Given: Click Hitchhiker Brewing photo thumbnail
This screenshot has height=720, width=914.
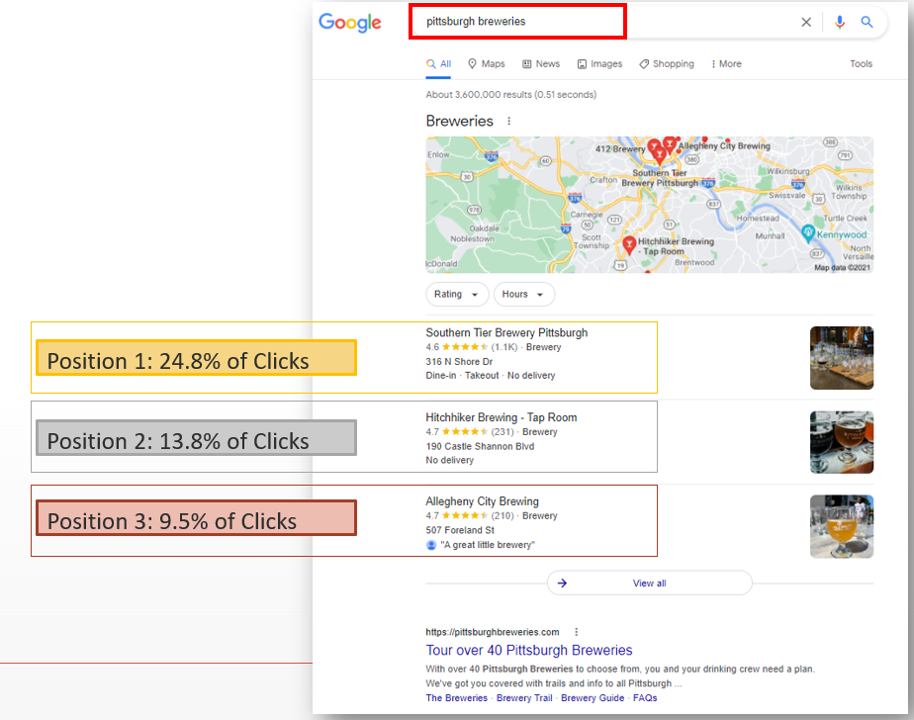Looking at the screenshot, I should [x=841, y=442].
